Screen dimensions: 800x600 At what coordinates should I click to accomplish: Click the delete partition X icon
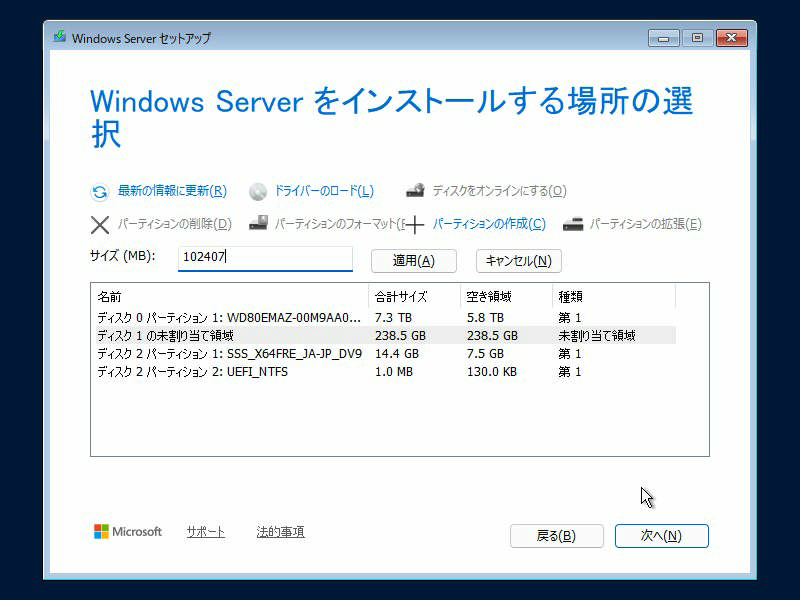(100, 225)
